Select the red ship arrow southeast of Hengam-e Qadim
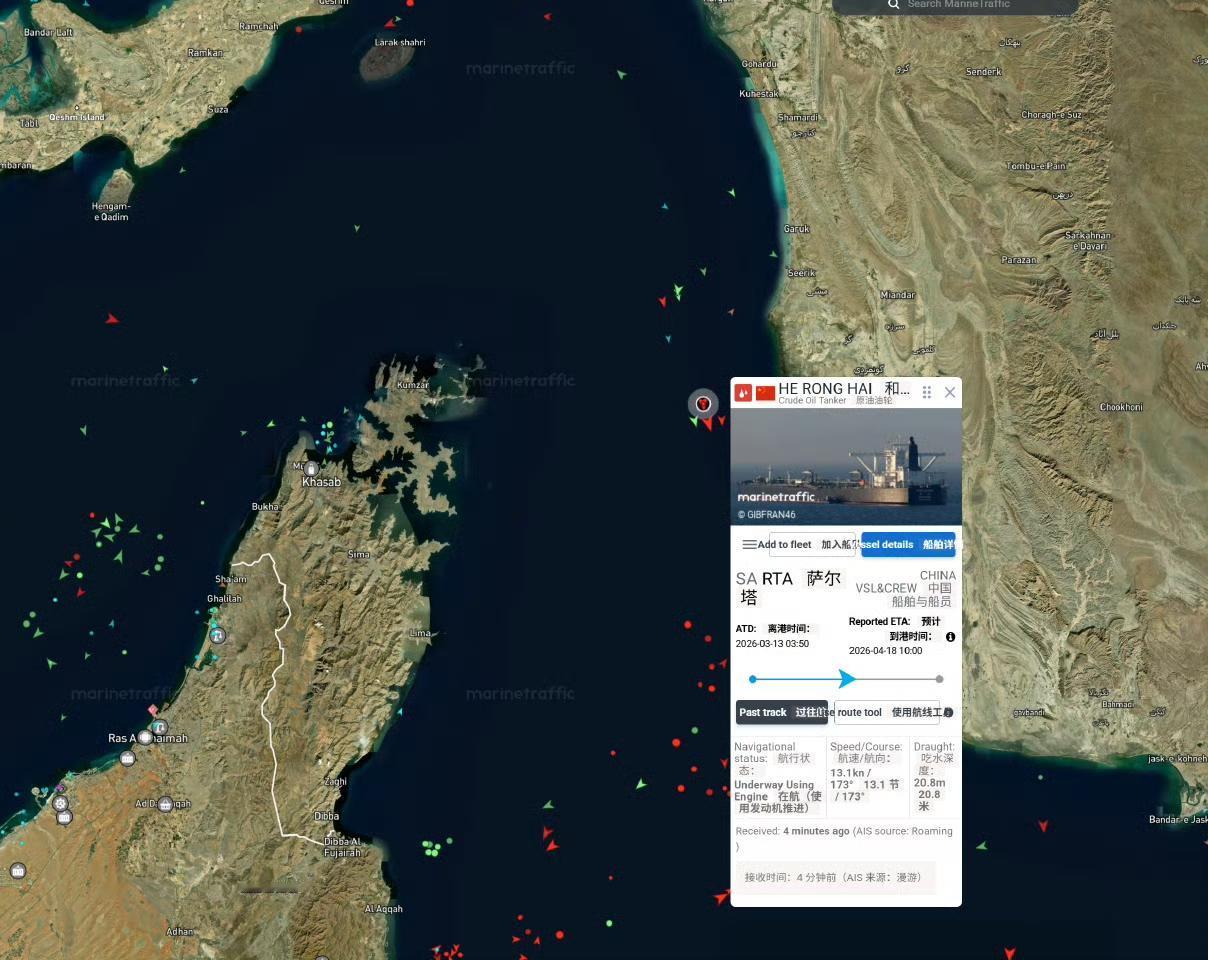The width and height of the screenshot is (1208, 960). pos(112,319)
